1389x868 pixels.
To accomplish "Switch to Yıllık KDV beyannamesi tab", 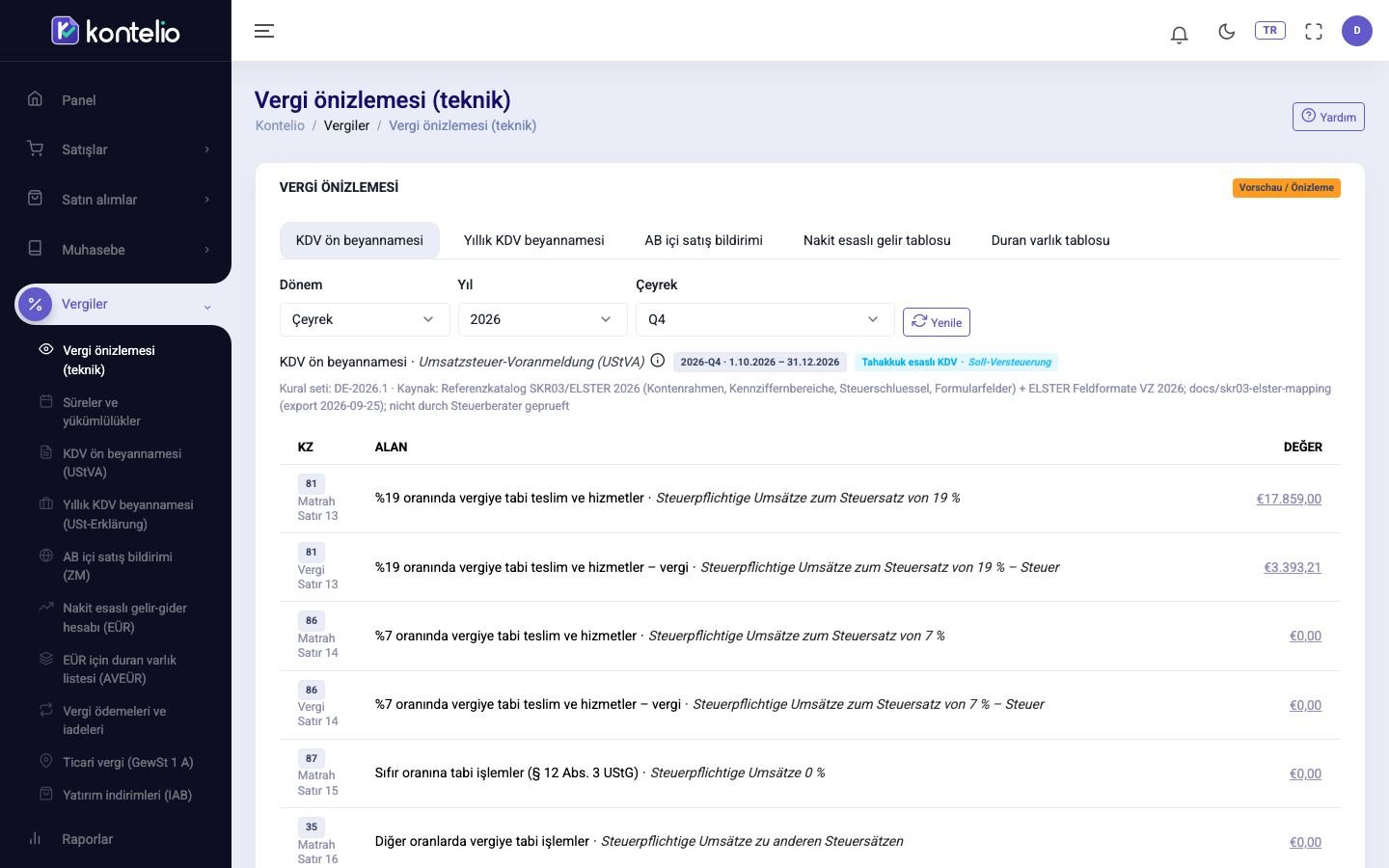I will tap(534, 240).
